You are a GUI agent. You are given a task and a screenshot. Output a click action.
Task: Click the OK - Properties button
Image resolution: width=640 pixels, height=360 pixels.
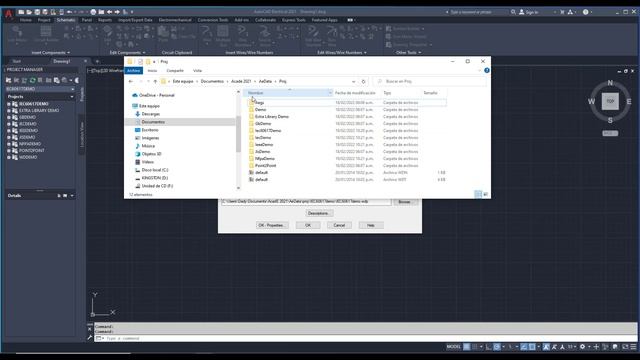pos(272,225)
